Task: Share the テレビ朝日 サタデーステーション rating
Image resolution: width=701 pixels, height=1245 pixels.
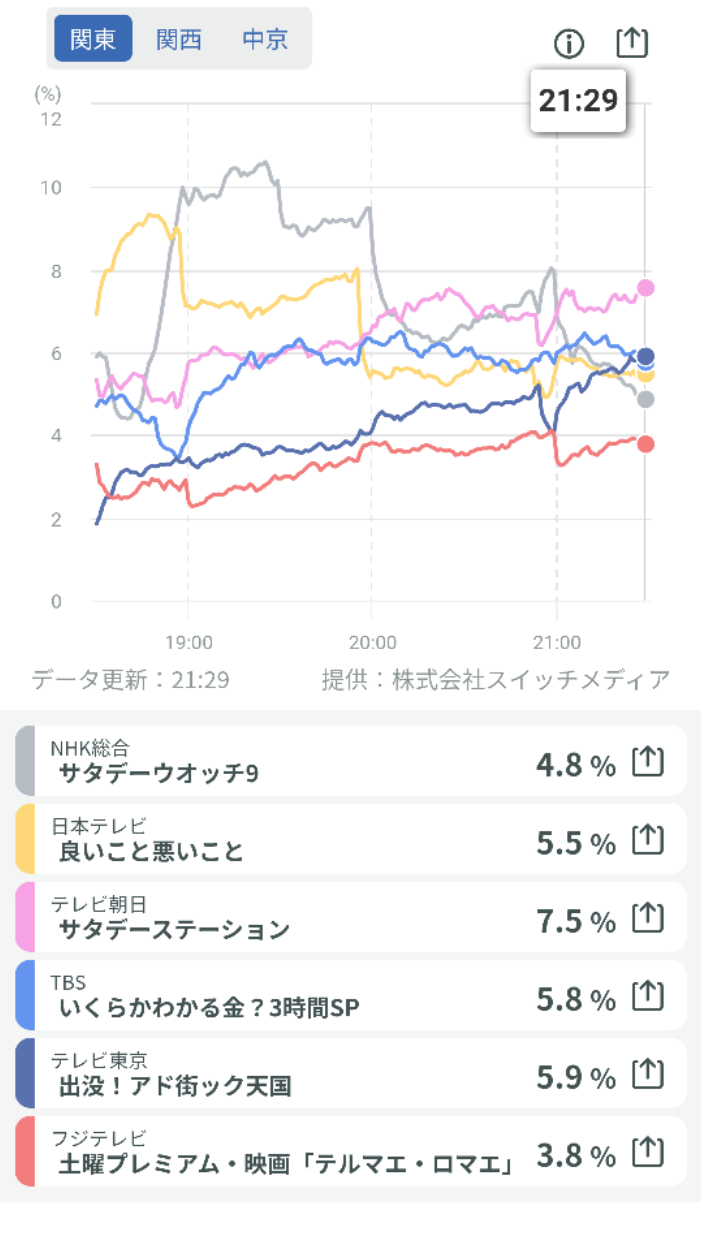Action: (x=648, y=918)
